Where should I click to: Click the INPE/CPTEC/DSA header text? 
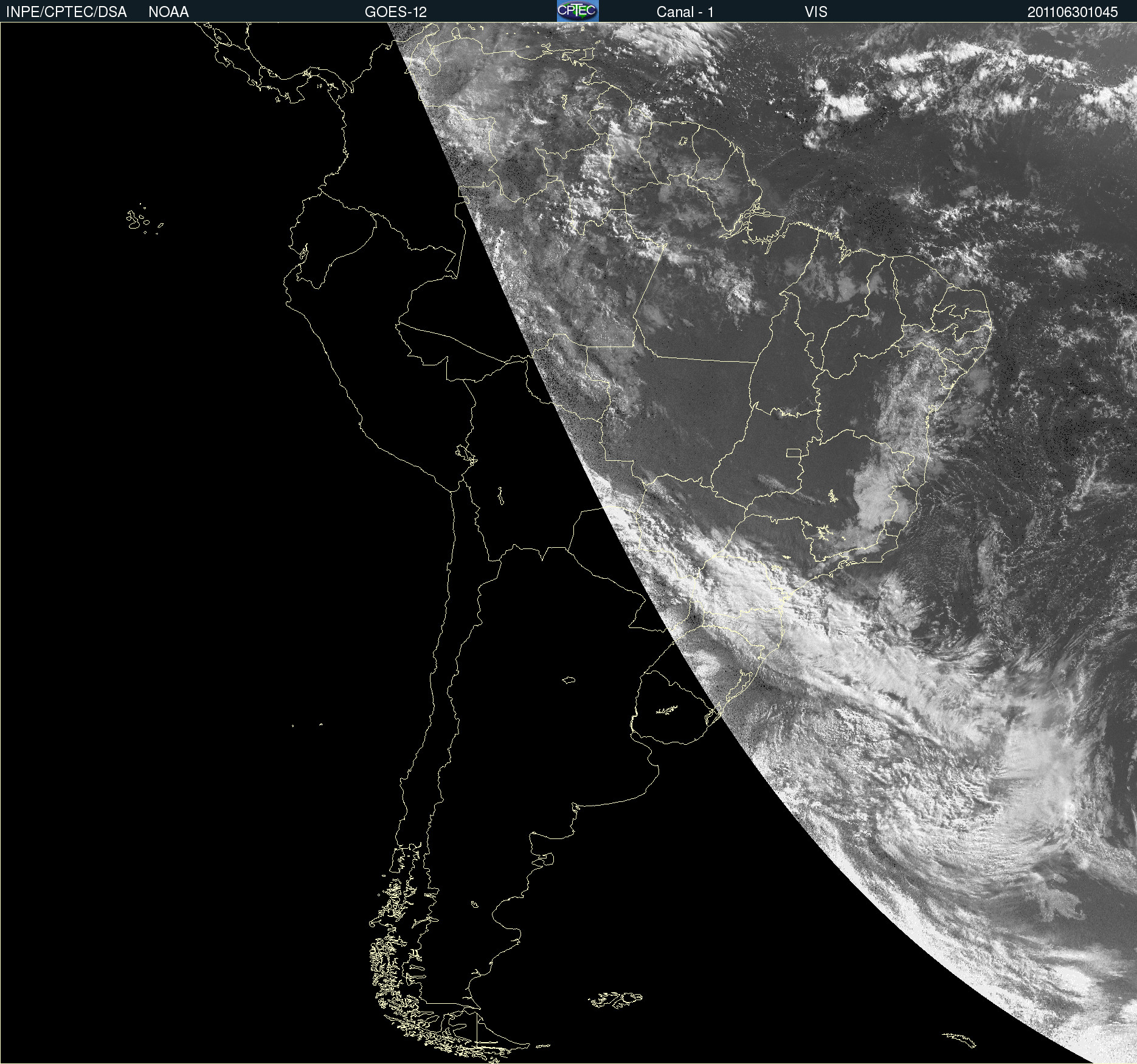[66, 12]
